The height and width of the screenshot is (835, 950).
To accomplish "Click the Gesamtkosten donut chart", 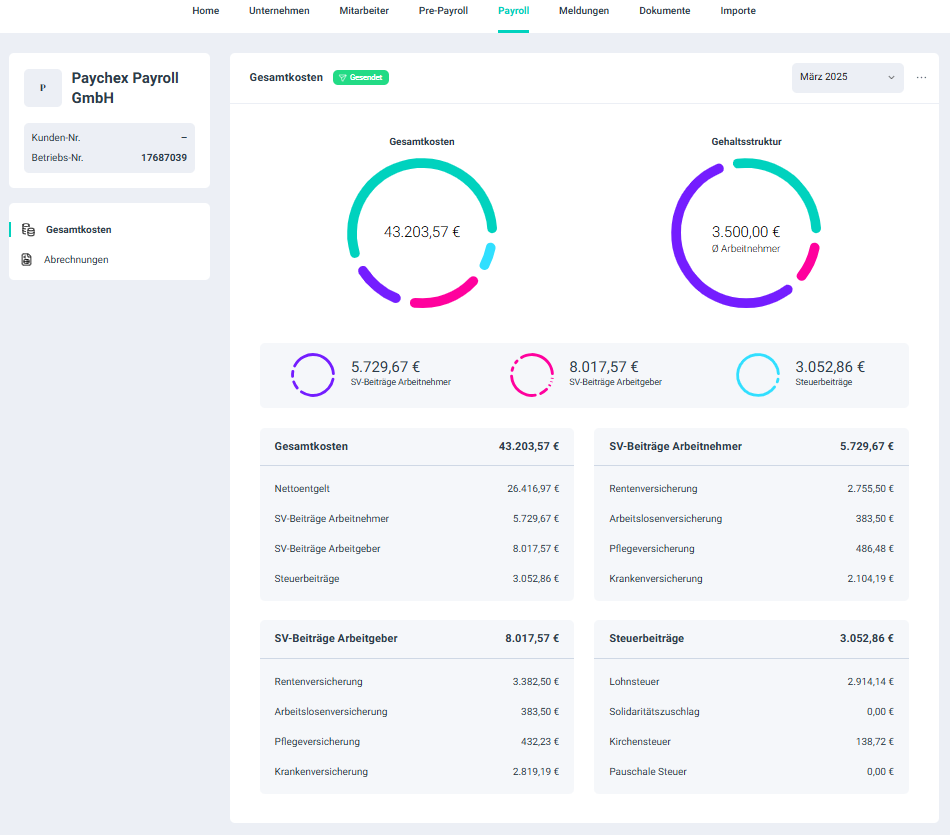I will pyautogui.click(x=421, y=232).
